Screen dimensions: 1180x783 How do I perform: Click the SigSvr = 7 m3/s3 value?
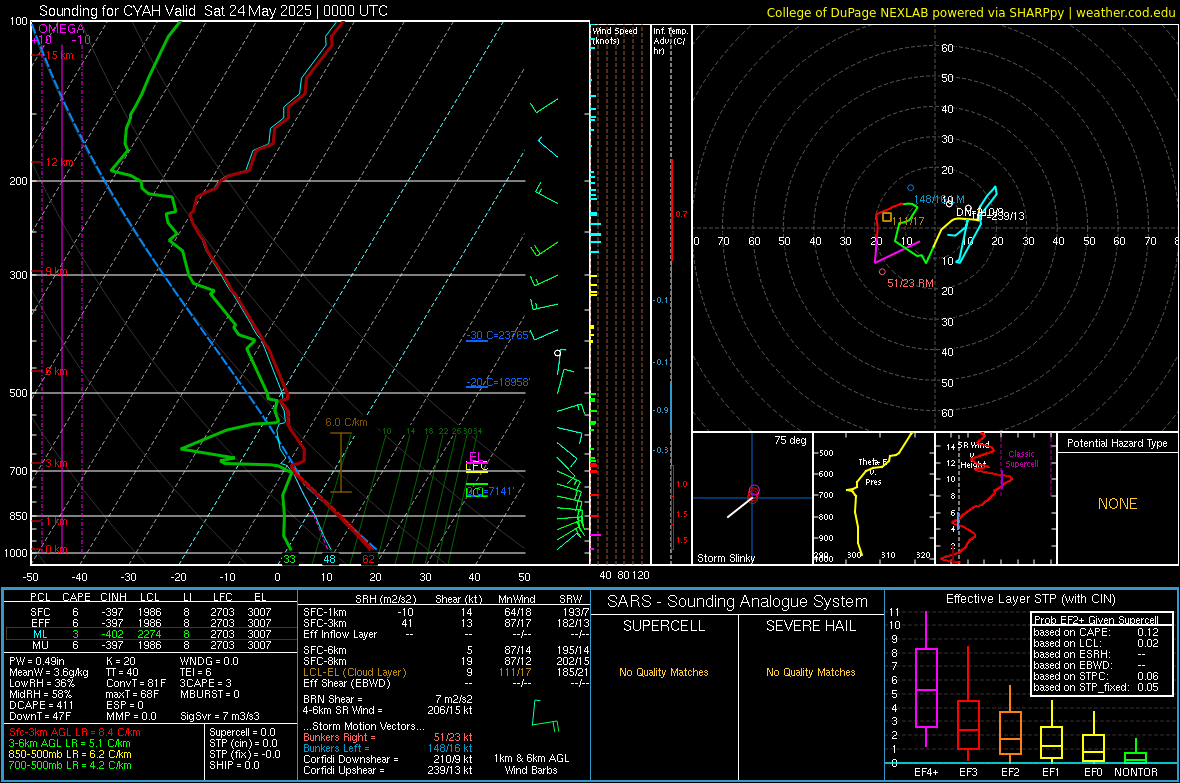click(220, 716)
